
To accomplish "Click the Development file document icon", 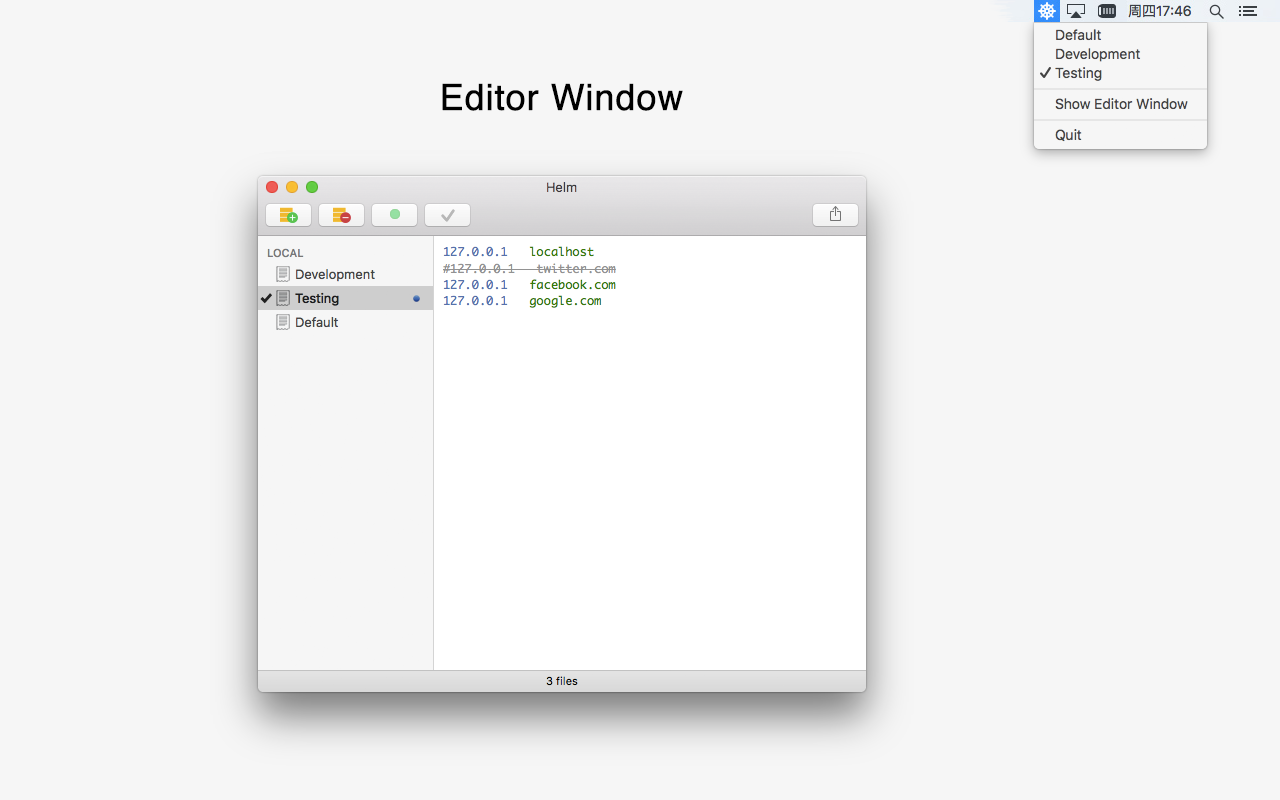I will 282,273.
